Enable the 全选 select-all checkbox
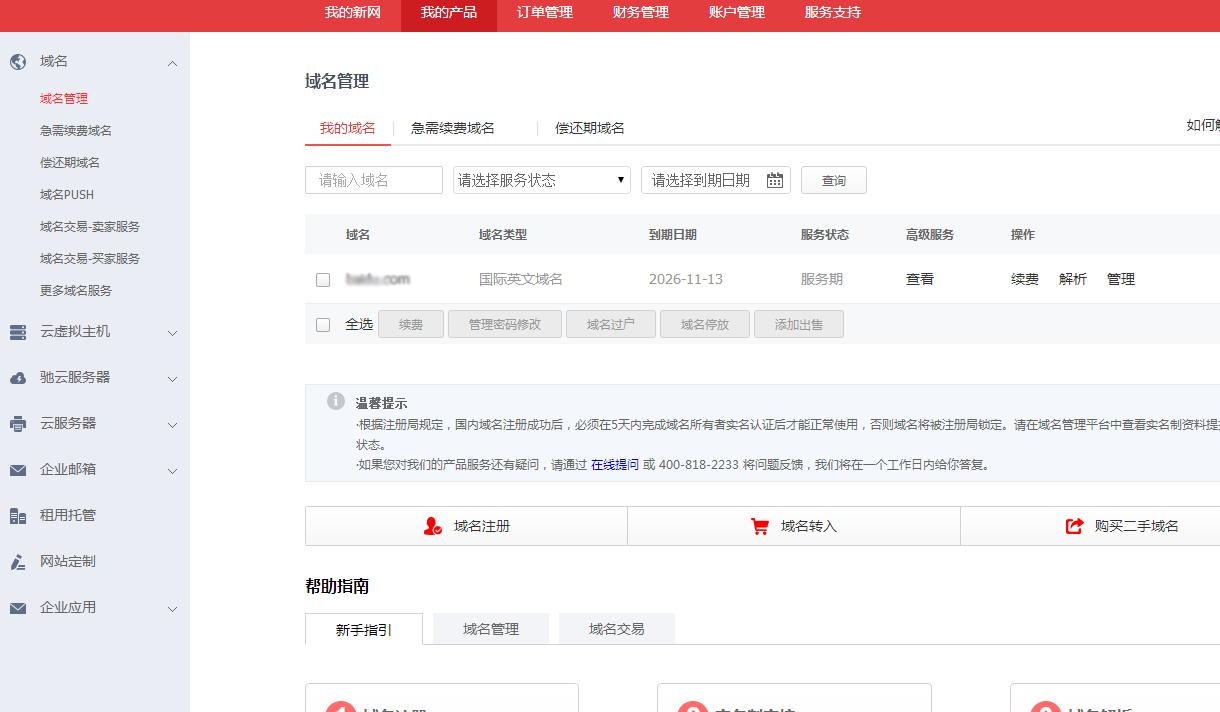 tap(322, 324)
